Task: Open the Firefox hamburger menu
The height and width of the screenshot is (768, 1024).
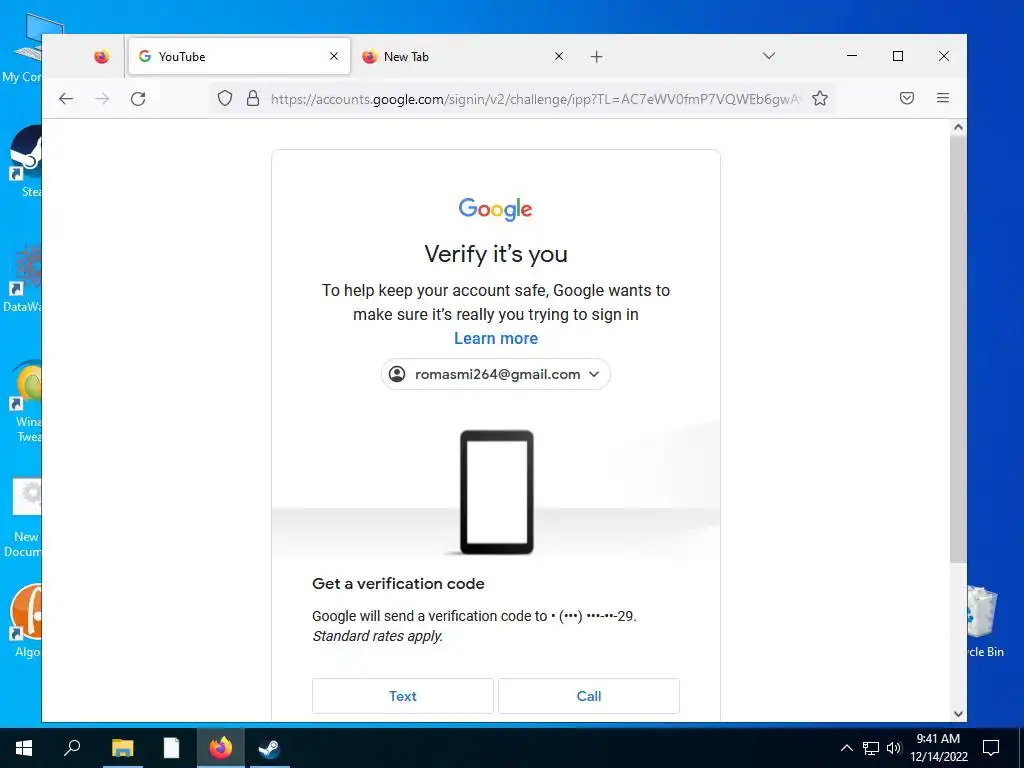Action: [942, 98]
